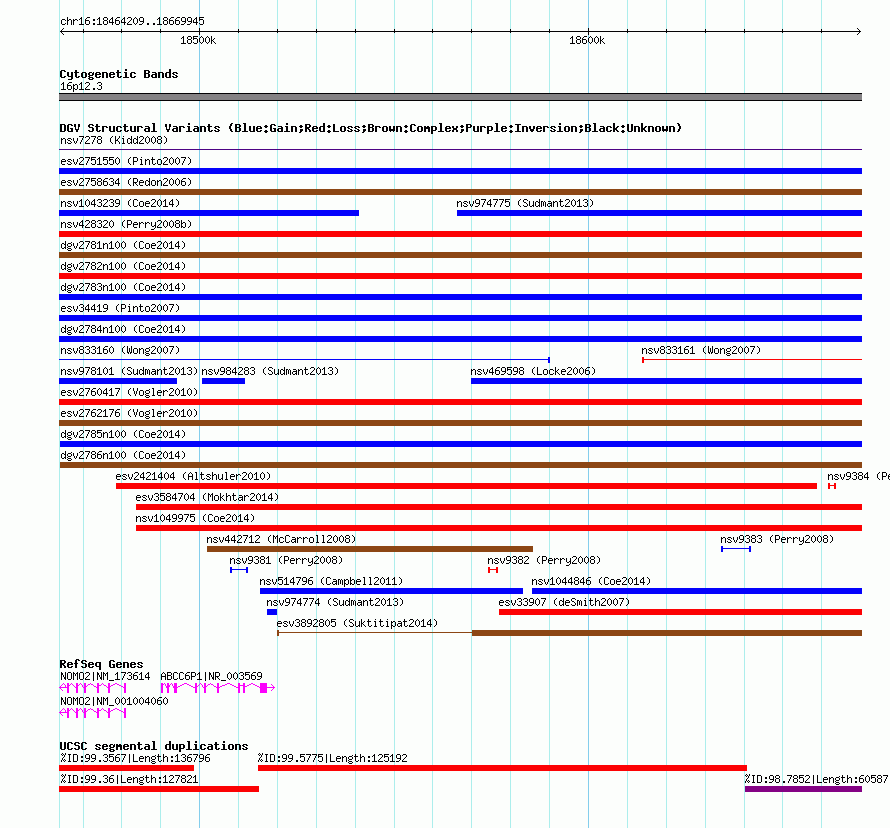
Task: Click the nsv1049975 (Coe2014) label
Action: (x=195, y=518)
